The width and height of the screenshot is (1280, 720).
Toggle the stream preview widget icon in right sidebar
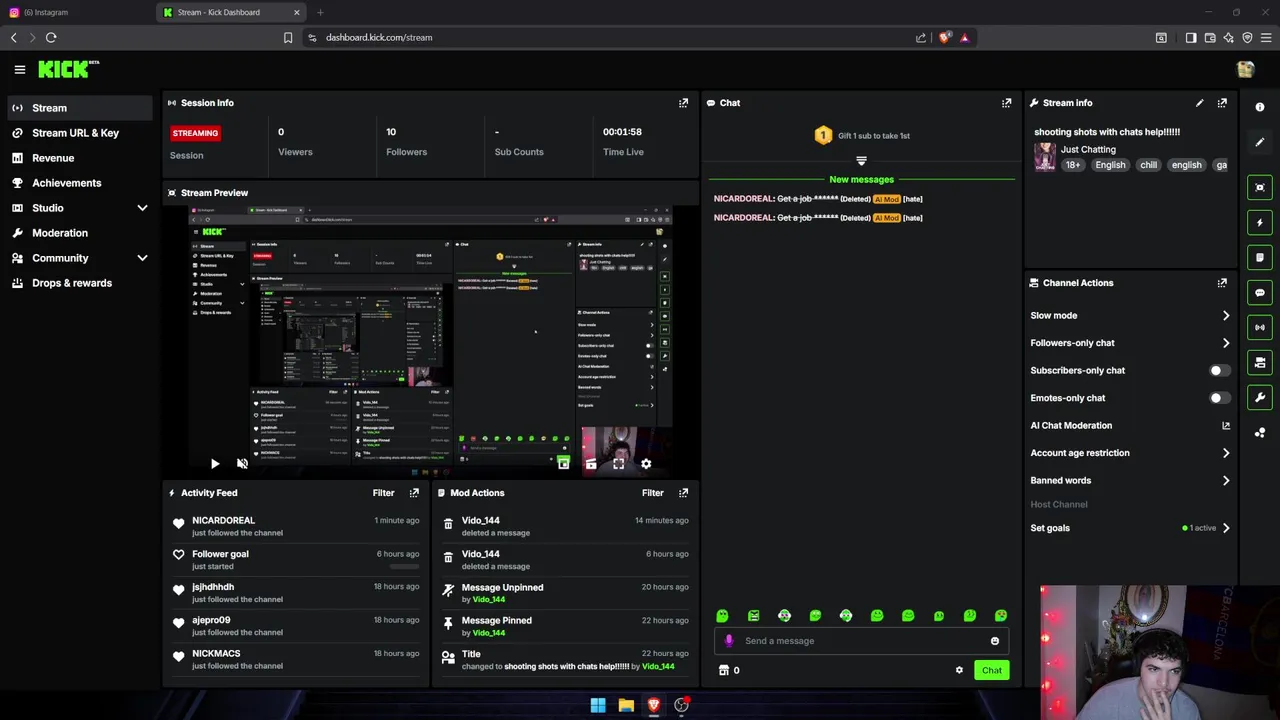pos(1260,187)
